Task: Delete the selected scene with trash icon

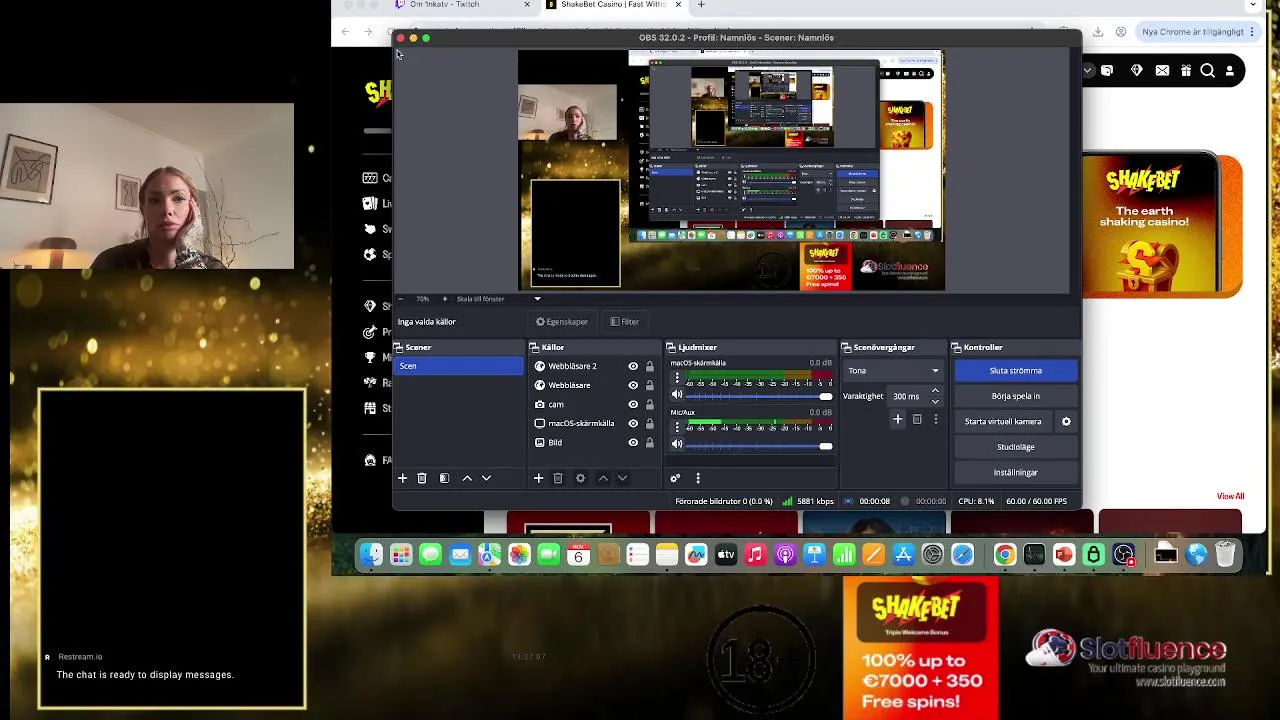Action: click(x=422, y=478)
